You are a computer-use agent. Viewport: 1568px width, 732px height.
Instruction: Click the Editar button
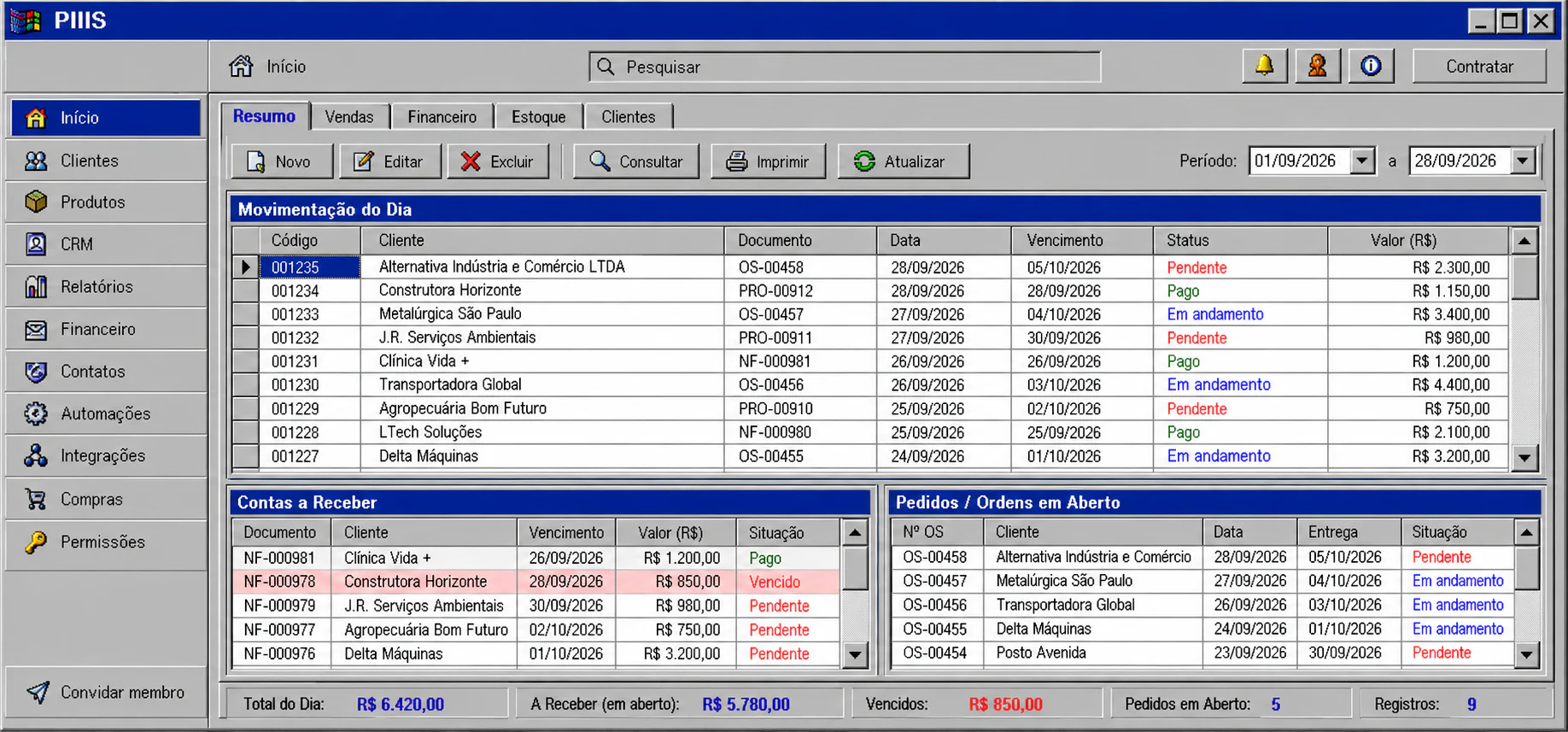[389, 161]
